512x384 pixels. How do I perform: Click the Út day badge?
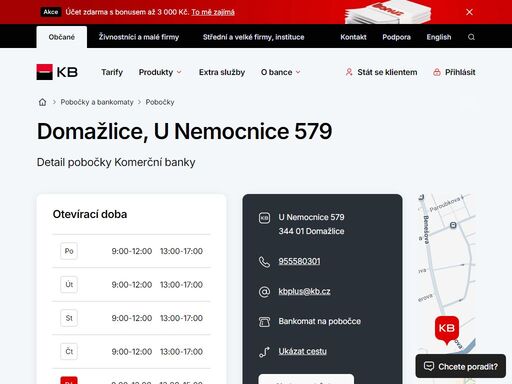coord(69,285)
